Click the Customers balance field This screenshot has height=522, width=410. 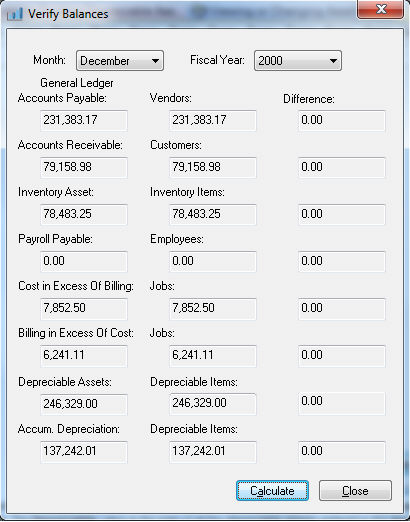[x=213, y=167]
